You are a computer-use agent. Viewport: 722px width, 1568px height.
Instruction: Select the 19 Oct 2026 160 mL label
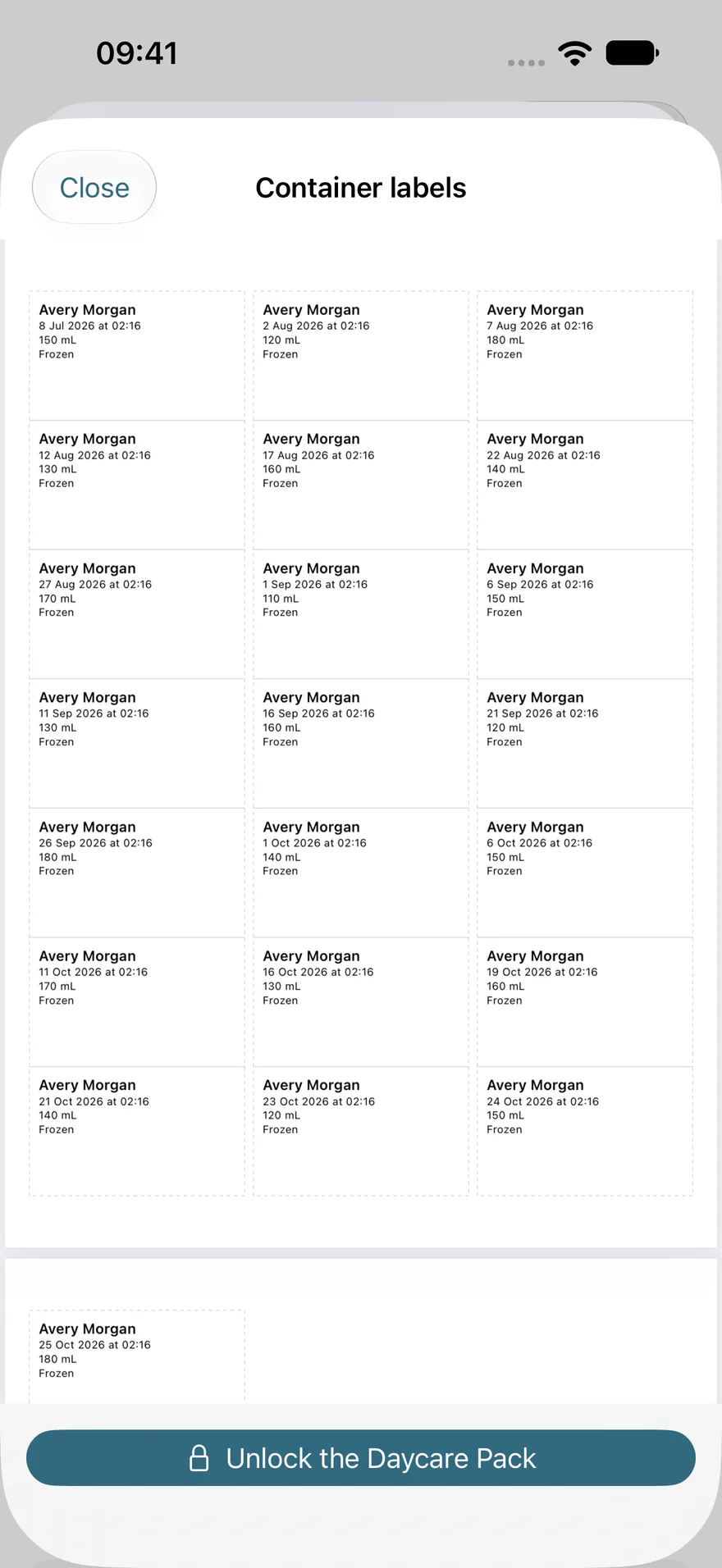coord(585,1002)
